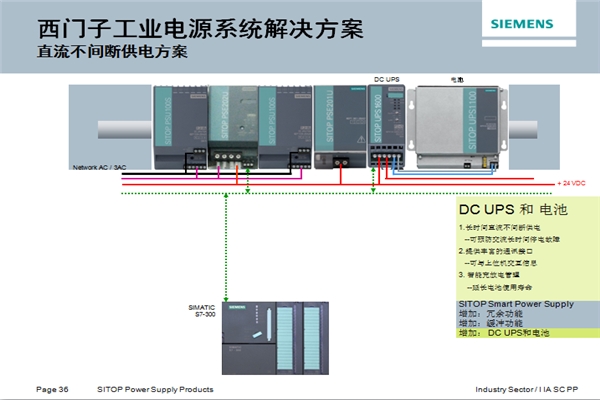
Task: Click point 1 长时间直流不间断供电
Action: (x=499, y=228)
